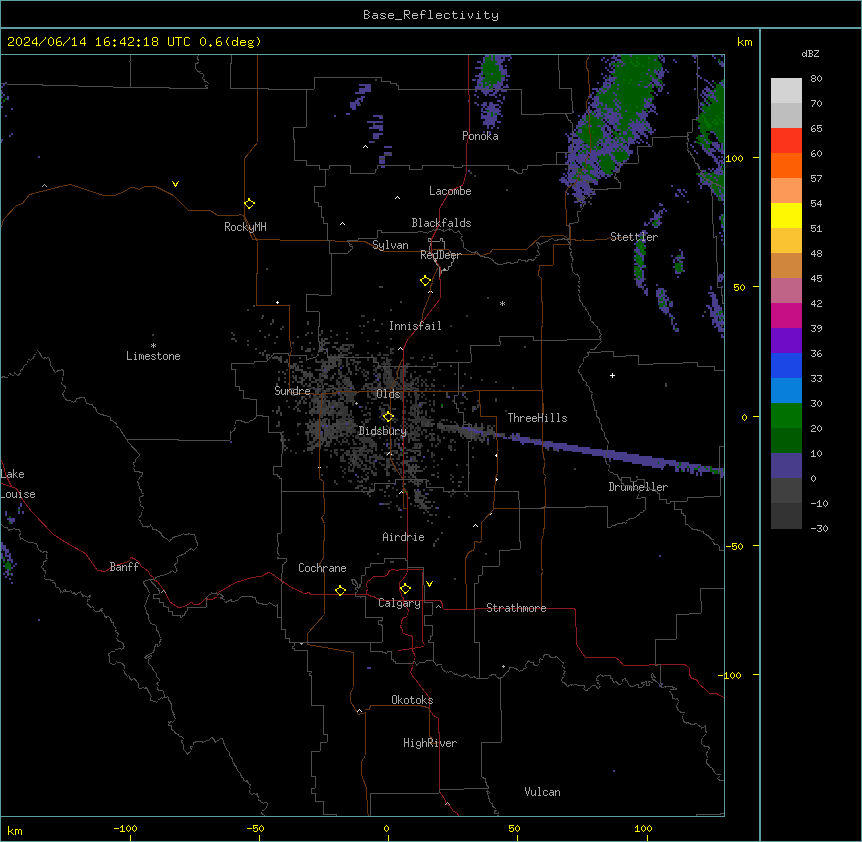Screen dimensions: 862x842
Task: Click the -100 tick on the vertical axis
Action: [731, 675]
